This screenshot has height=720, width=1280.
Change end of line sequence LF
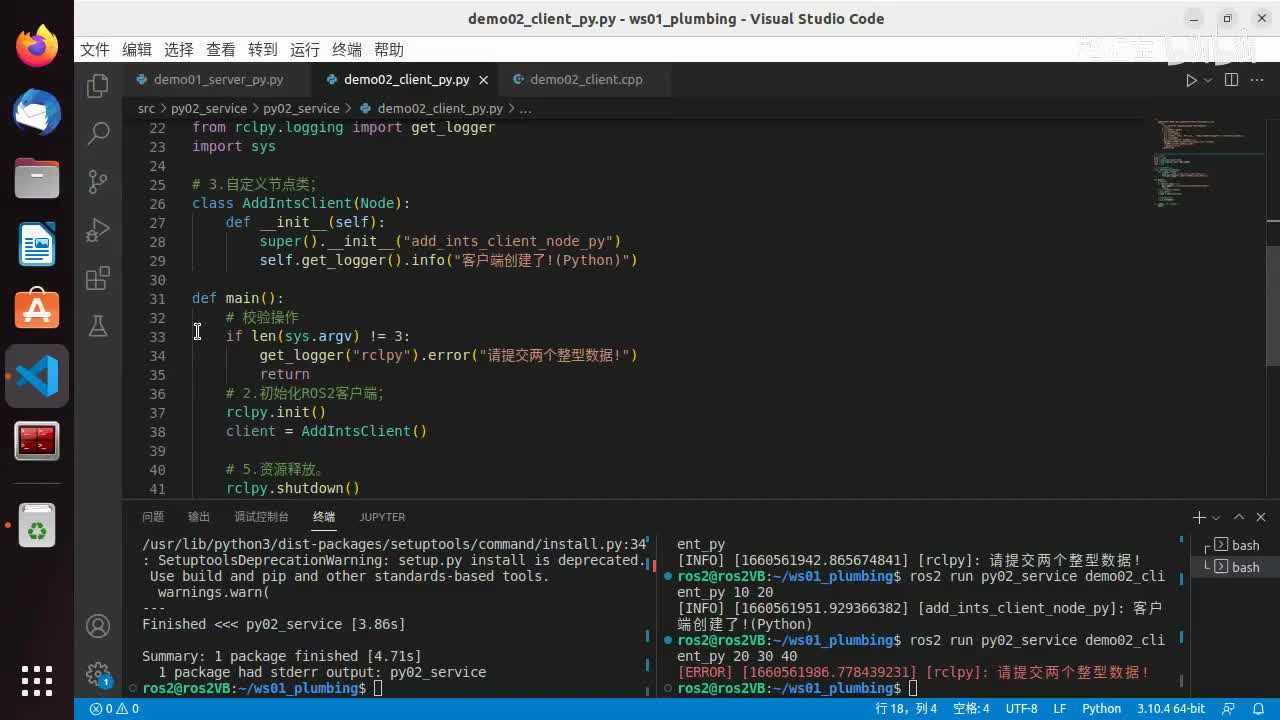(x=1059, y=709)
